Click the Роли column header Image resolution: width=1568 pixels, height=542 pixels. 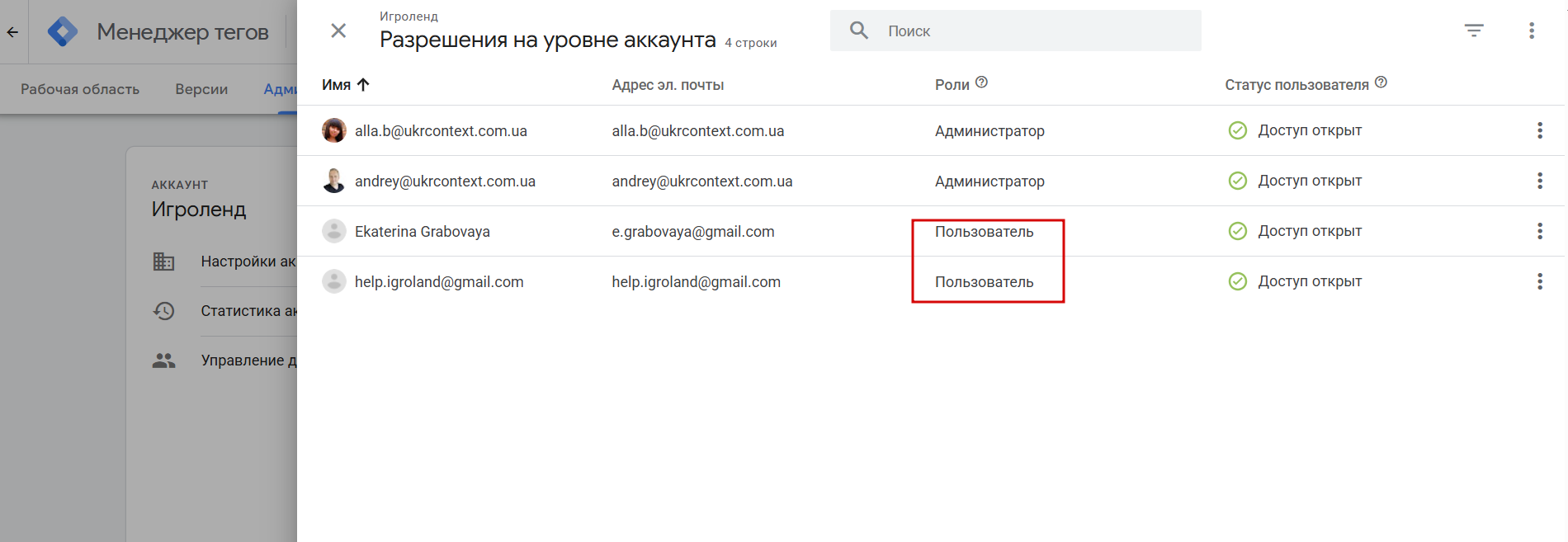point(952,85)
